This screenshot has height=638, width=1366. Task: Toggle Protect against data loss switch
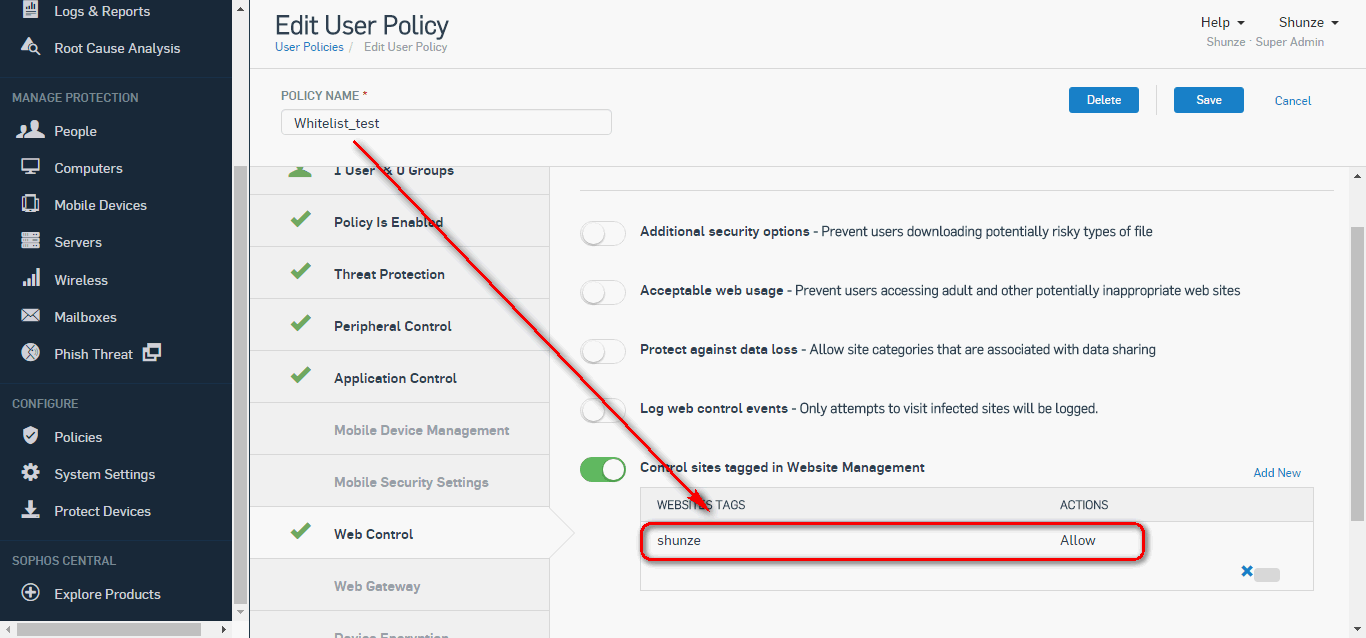pyautogui.click(x=603, y=351)
